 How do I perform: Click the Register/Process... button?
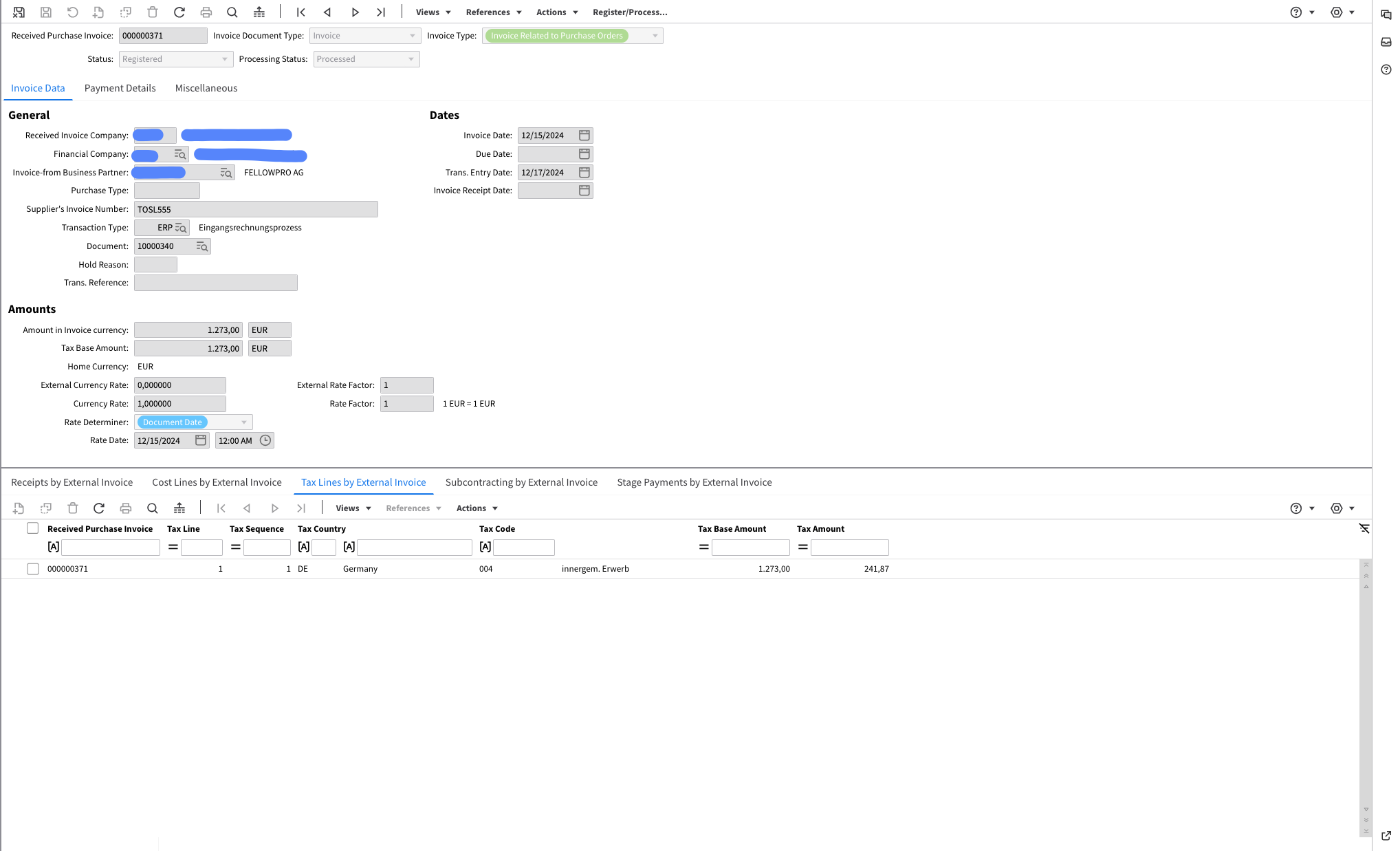pyautogui.click(x=630, y=12)
